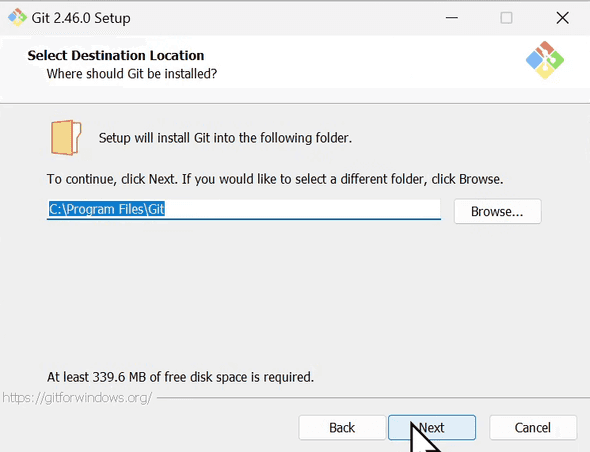Click the 'Setup will install Git' message

pos(225,138)
